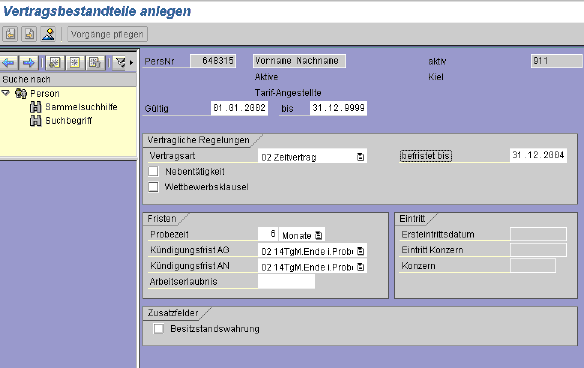Click the Zusatzfelder group title
Image resolution: width=584 pixels, height=368 pixels.
click(x=173, y=313)
